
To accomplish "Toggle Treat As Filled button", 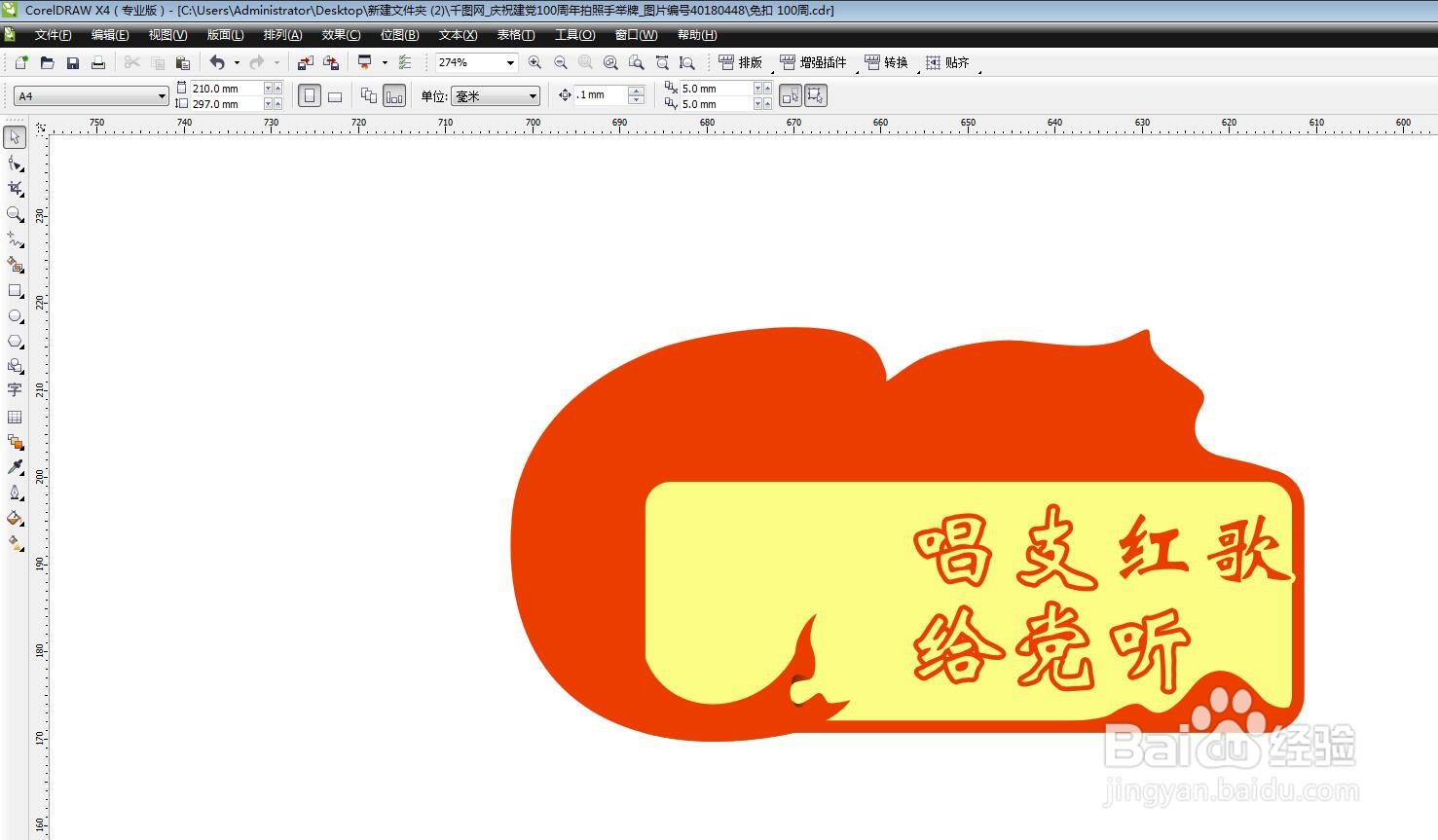I will [x=791, y=95].
